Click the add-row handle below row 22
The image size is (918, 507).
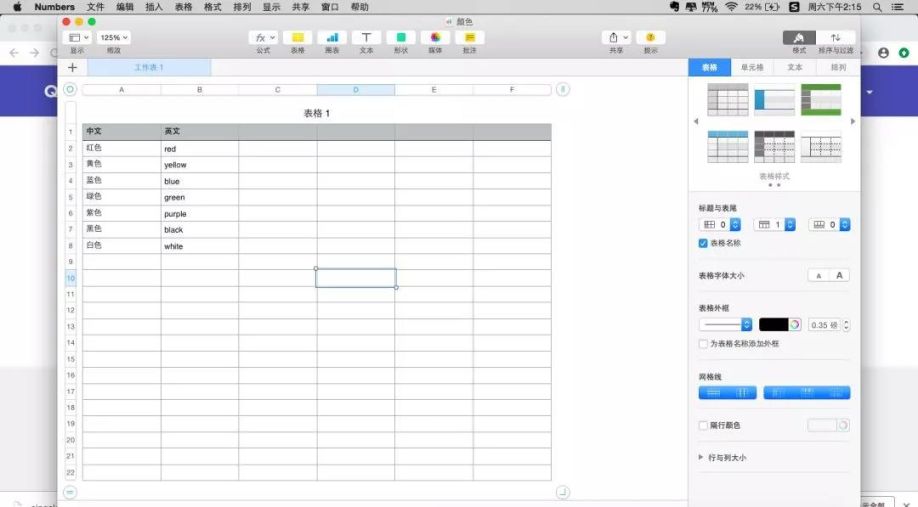coord(70,492)
